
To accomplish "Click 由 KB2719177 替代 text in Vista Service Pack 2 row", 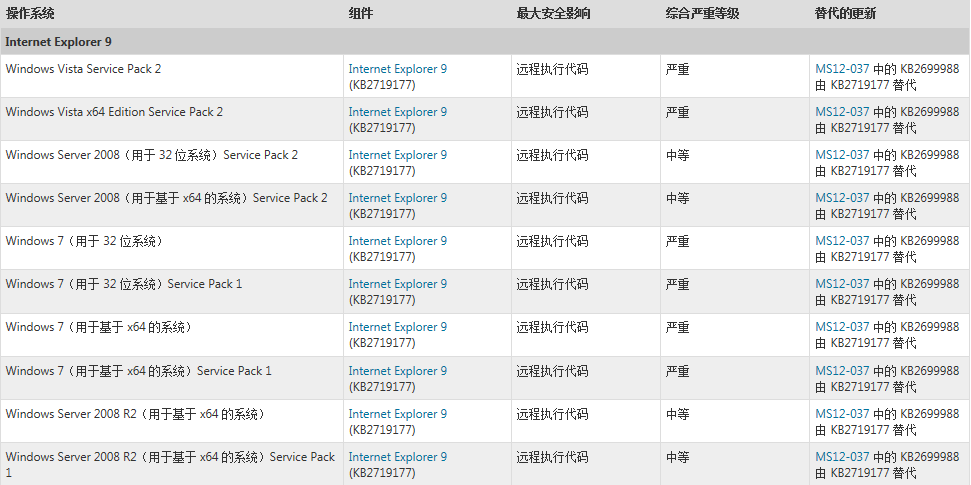I will [866, 85].
